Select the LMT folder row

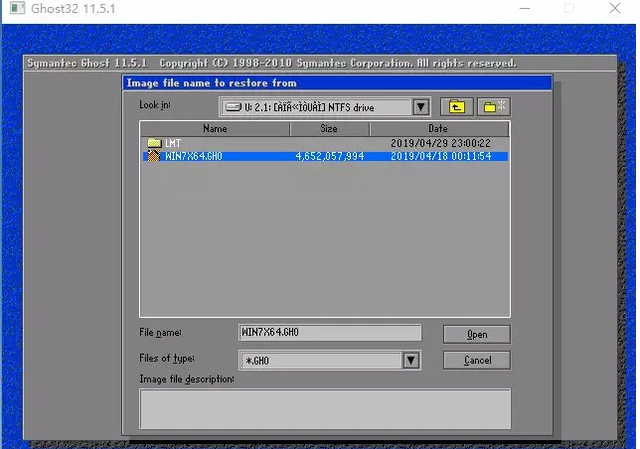pos(325,143)
